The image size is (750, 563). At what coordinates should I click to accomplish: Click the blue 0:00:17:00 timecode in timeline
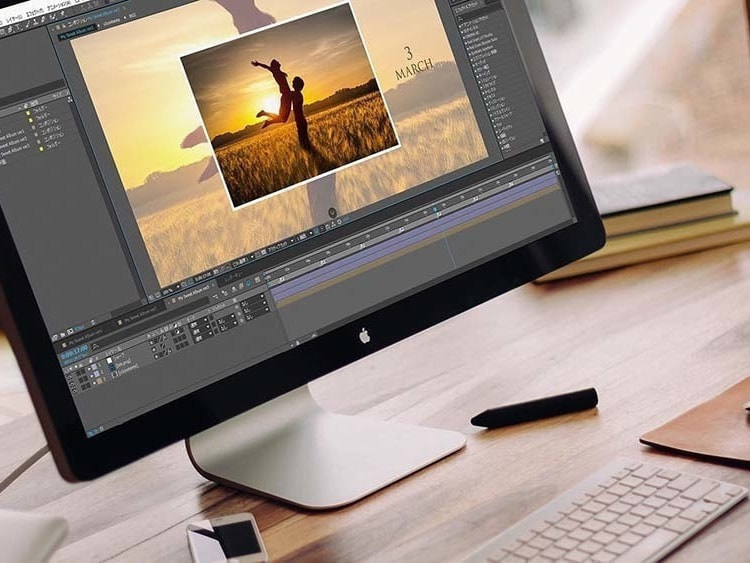(74, 353)
